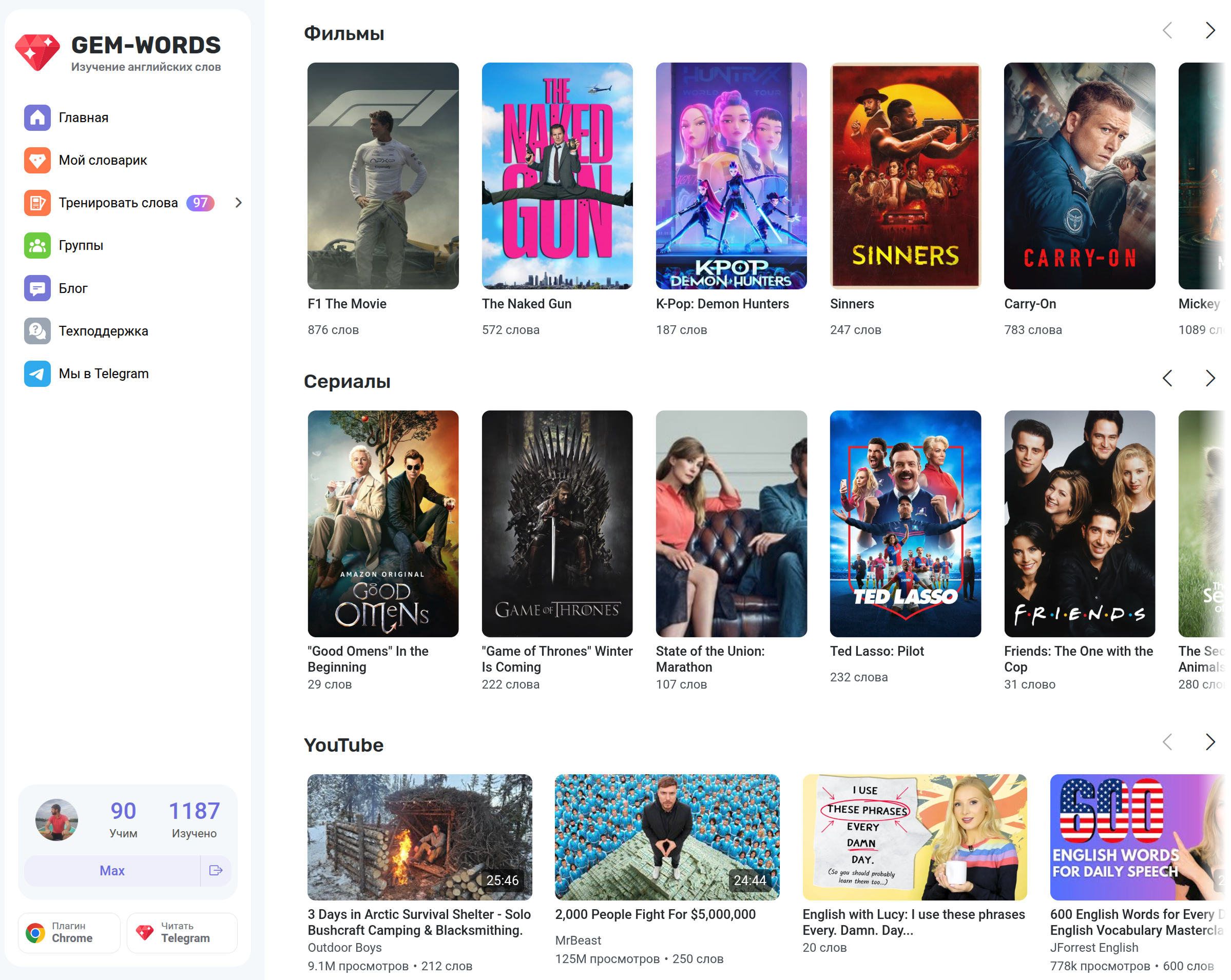Screen dimensions: 1231x980
Task: Select Тренировать слова in the sidebar
Action: click(x=118, y=203)
